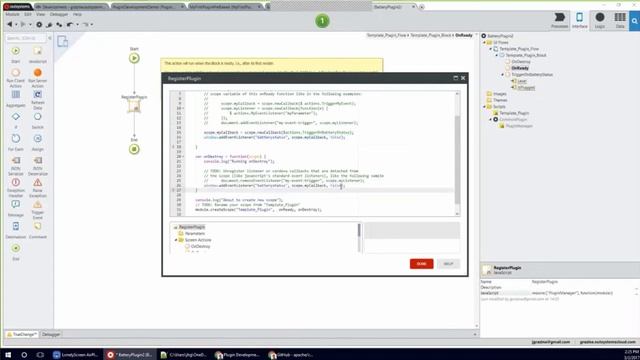Select the Start tool in the toolbox
This screenshot has height=360, width=640.
pos(16,55)
